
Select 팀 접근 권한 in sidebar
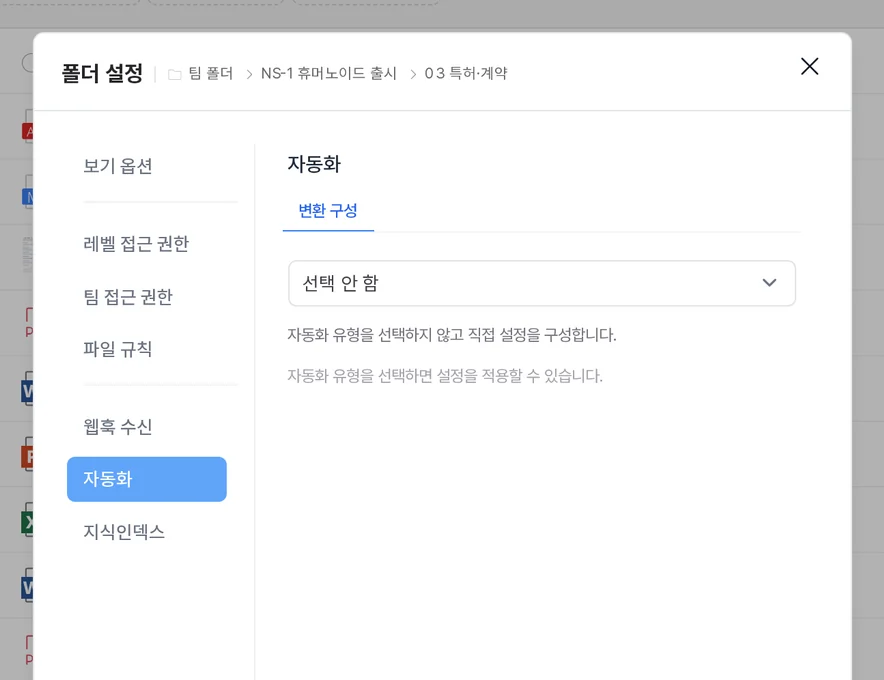coord(128,297)
